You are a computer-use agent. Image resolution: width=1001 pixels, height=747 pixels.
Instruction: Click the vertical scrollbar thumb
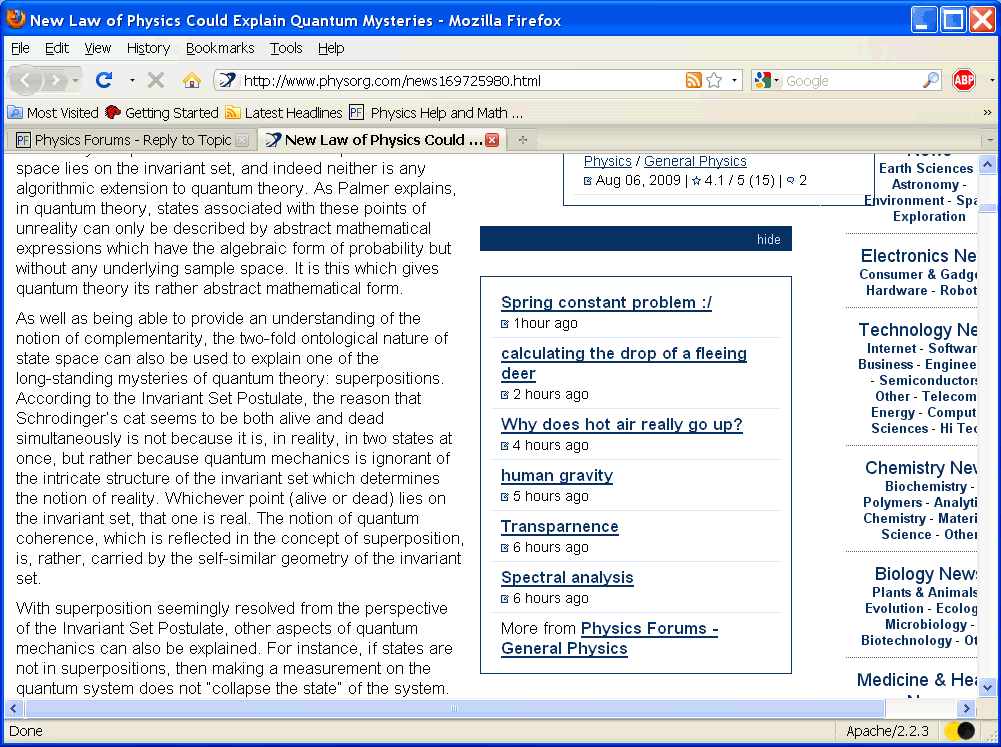(988, 208)
